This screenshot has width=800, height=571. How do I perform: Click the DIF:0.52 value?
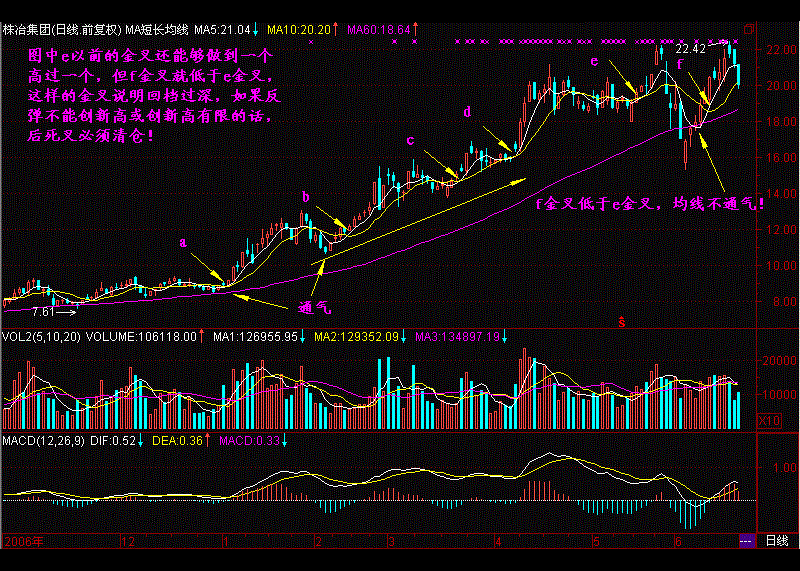[x=113, y=441]
